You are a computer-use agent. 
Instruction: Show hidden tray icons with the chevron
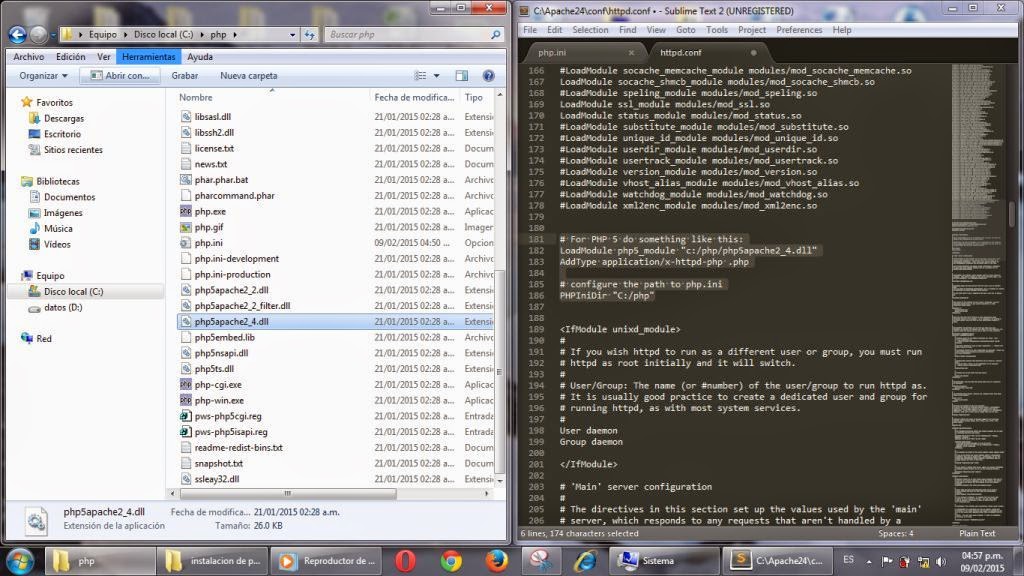868,560
